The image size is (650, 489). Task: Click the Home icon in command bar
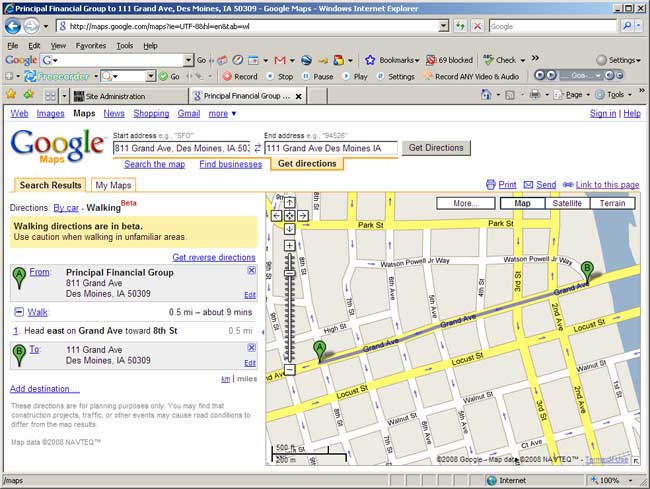coord(486,95)
